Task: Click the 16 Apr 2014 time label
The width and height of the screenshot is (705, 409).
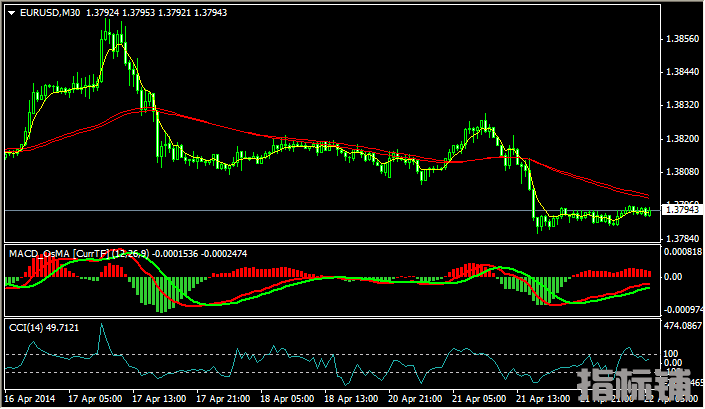Action: click(32, 399)
